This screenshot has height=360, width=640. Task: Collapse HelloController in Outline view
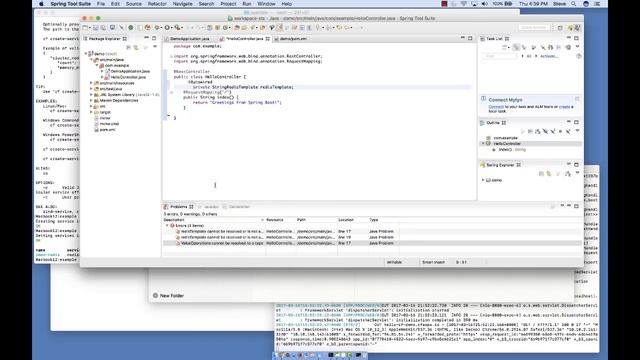pyautogui.click(x=483, y=144)
